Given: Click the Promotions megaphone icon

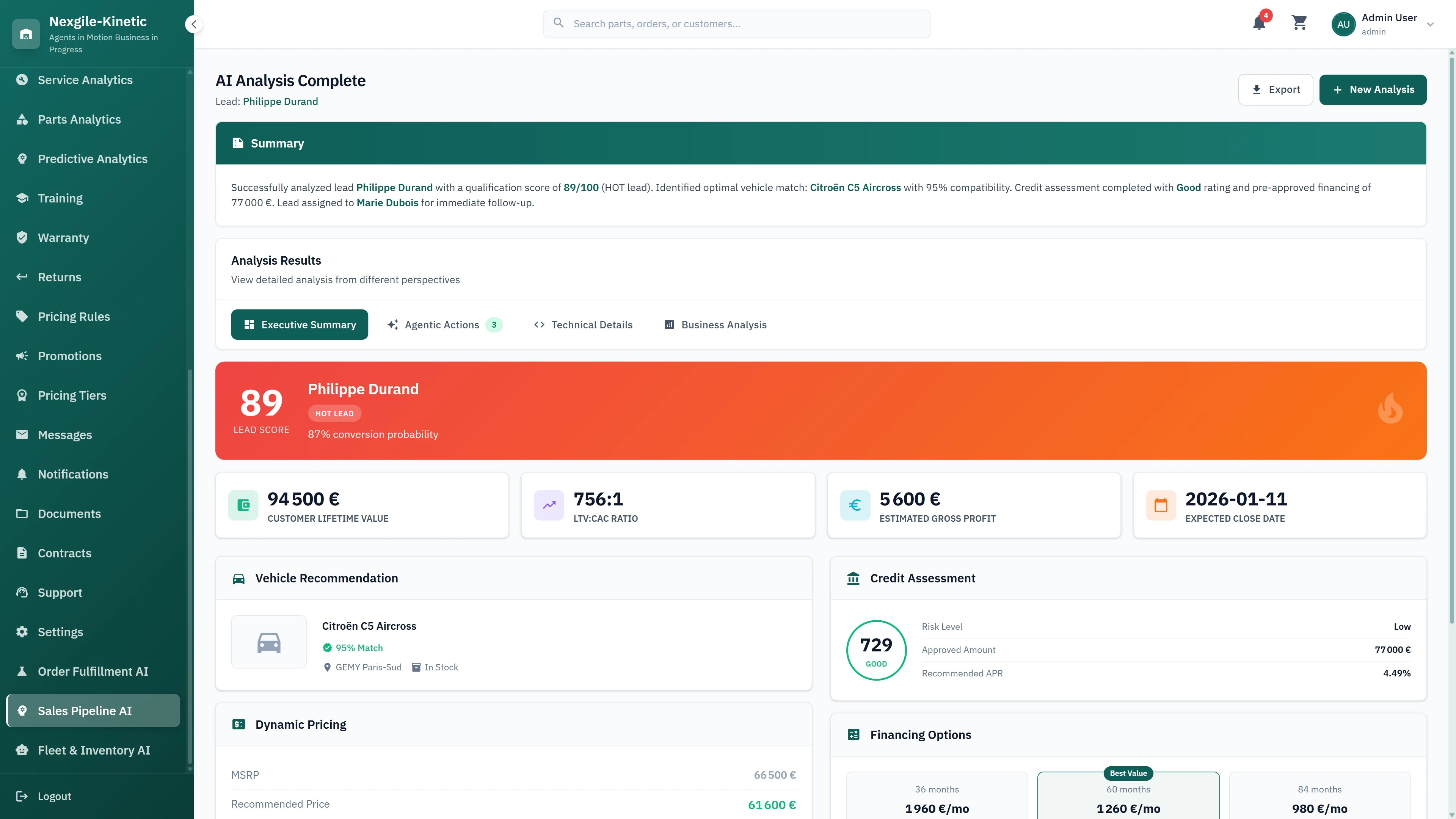Looking at the screenshot, I should [22, 356].
